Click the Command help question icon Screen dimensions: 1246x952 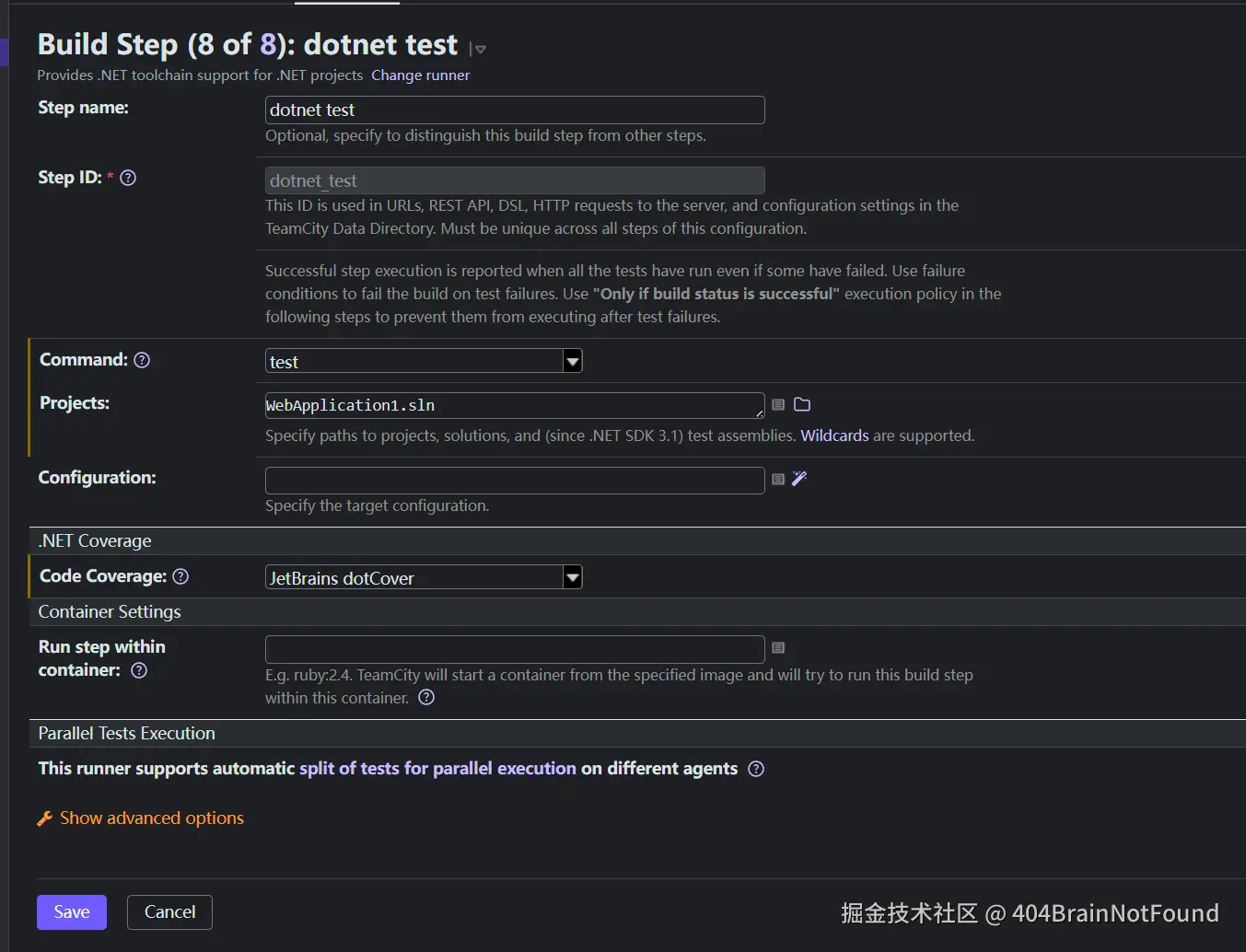[142, 360]
